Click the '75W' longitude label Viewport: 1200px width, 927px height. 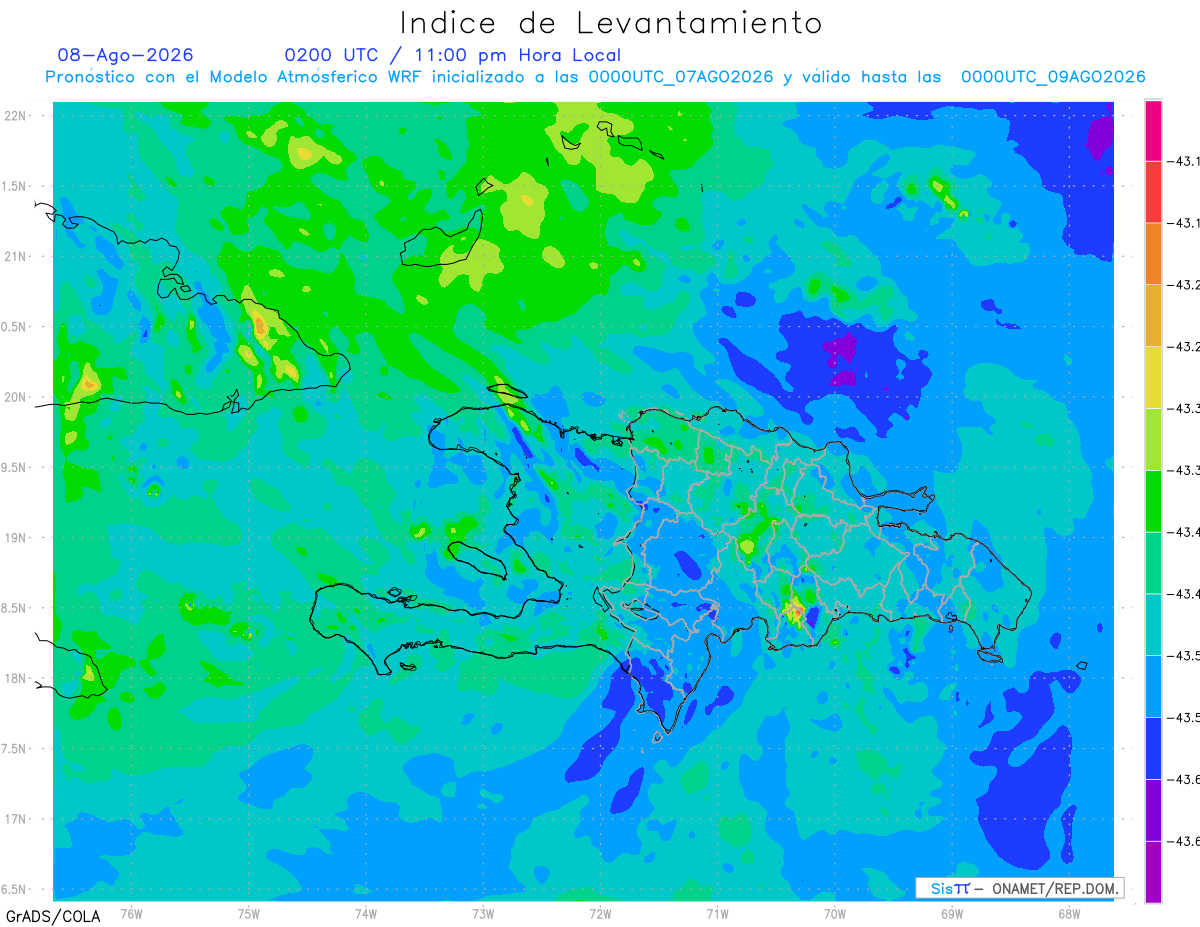(249, 913)
